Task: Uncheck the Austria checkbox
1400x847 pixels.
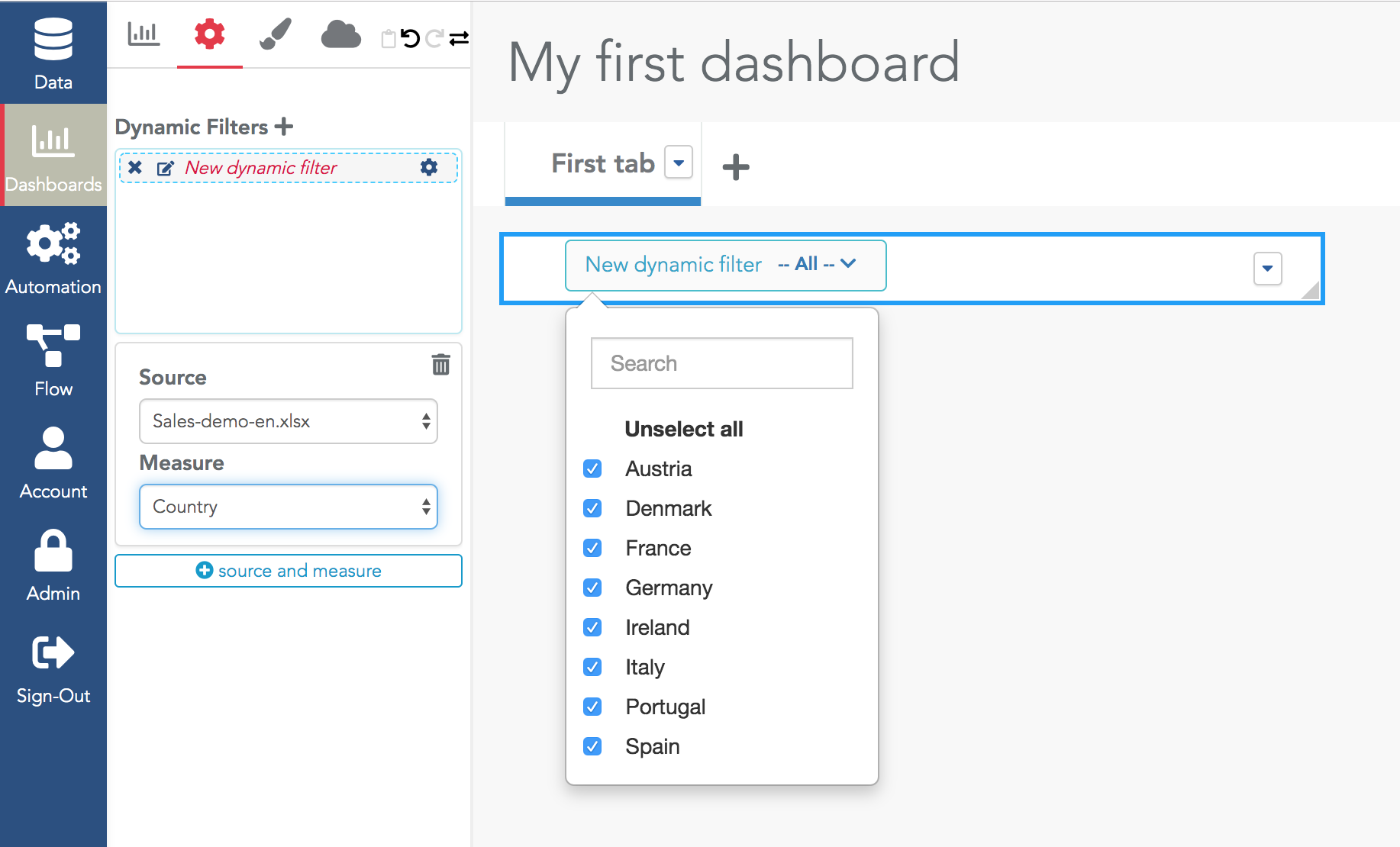Action: [592, 469]
